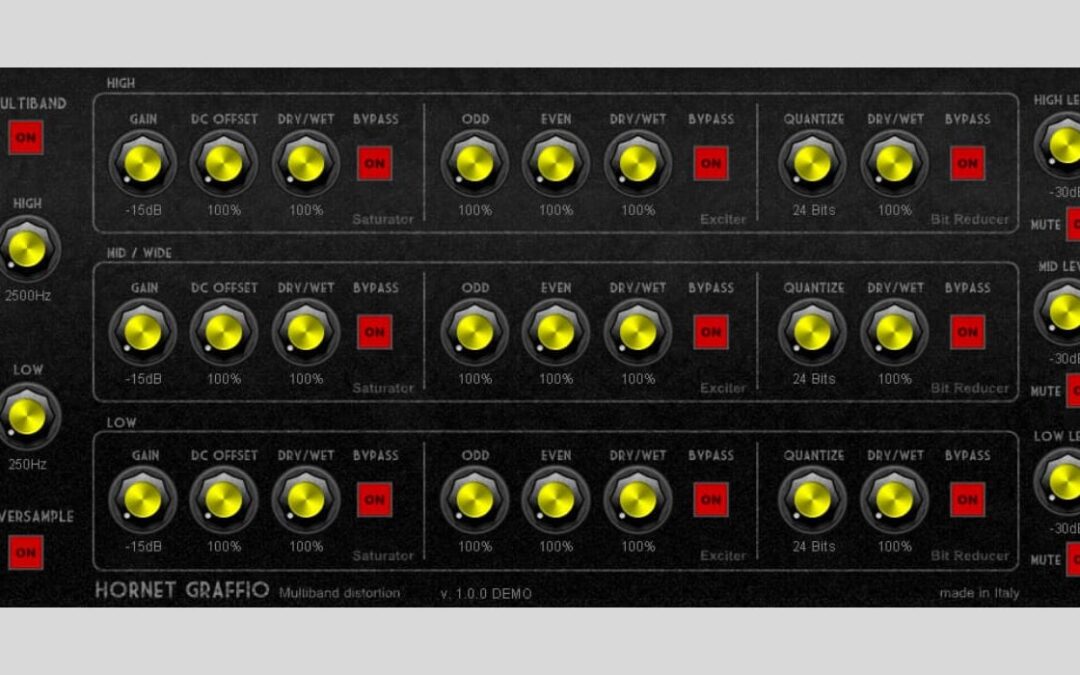Screen dimensions: 1080x675
Task: Click the Low band Exciter Odd knob
Action: 475,500
